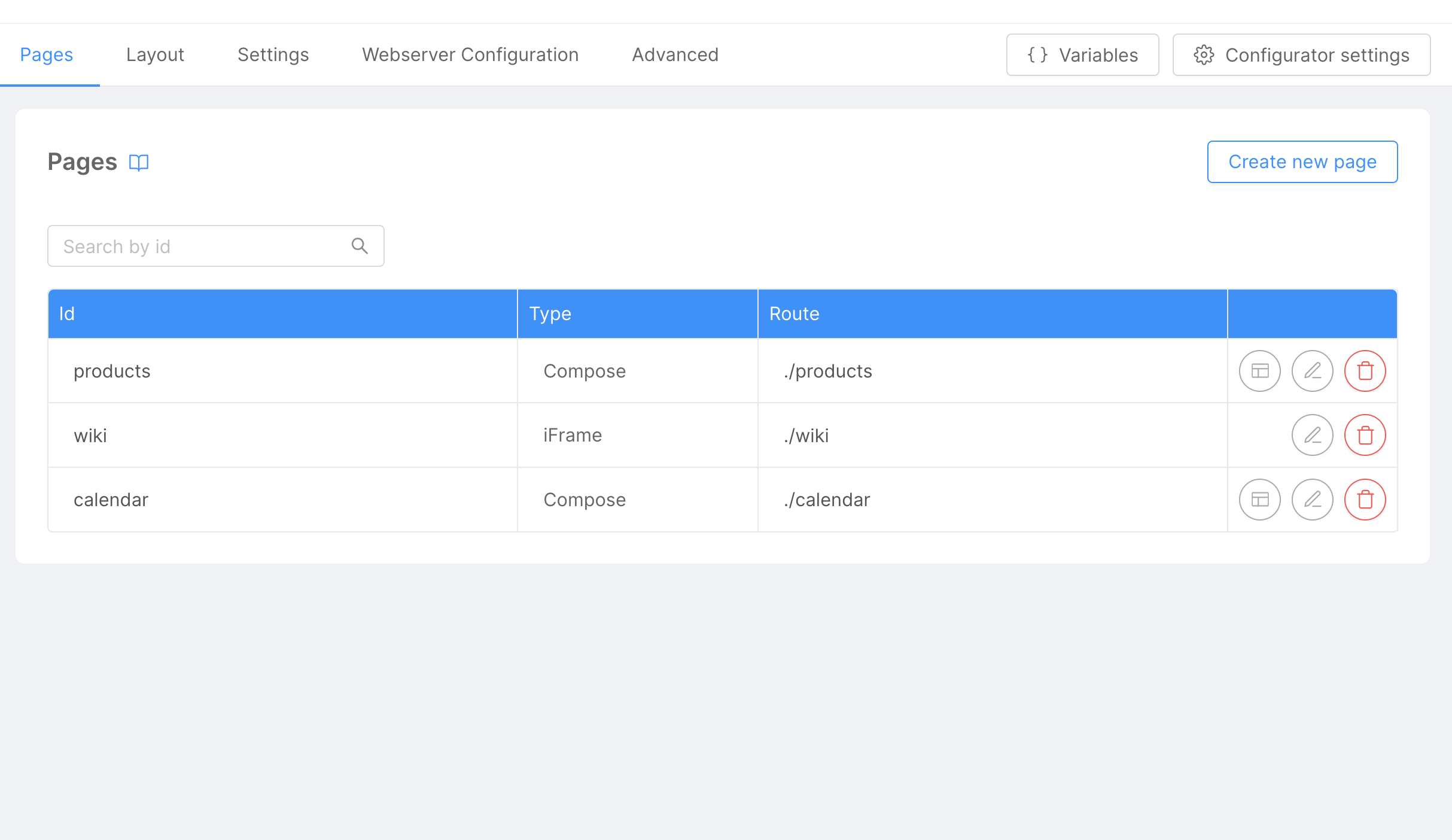Open the Advanced tab
Image resolution: width=1452 pixels, height=840 pixels.
click(675, 54)
